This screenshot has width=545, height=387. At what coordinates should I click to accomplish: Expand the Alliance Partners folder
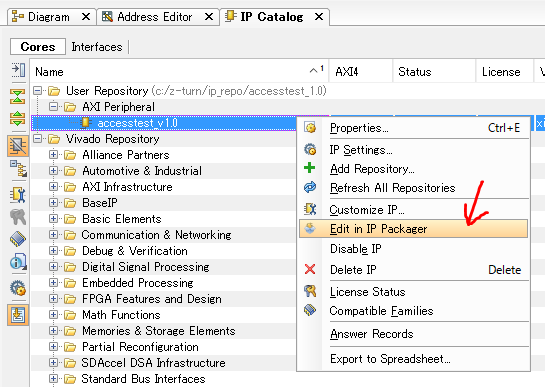click(x=53, y=154)
